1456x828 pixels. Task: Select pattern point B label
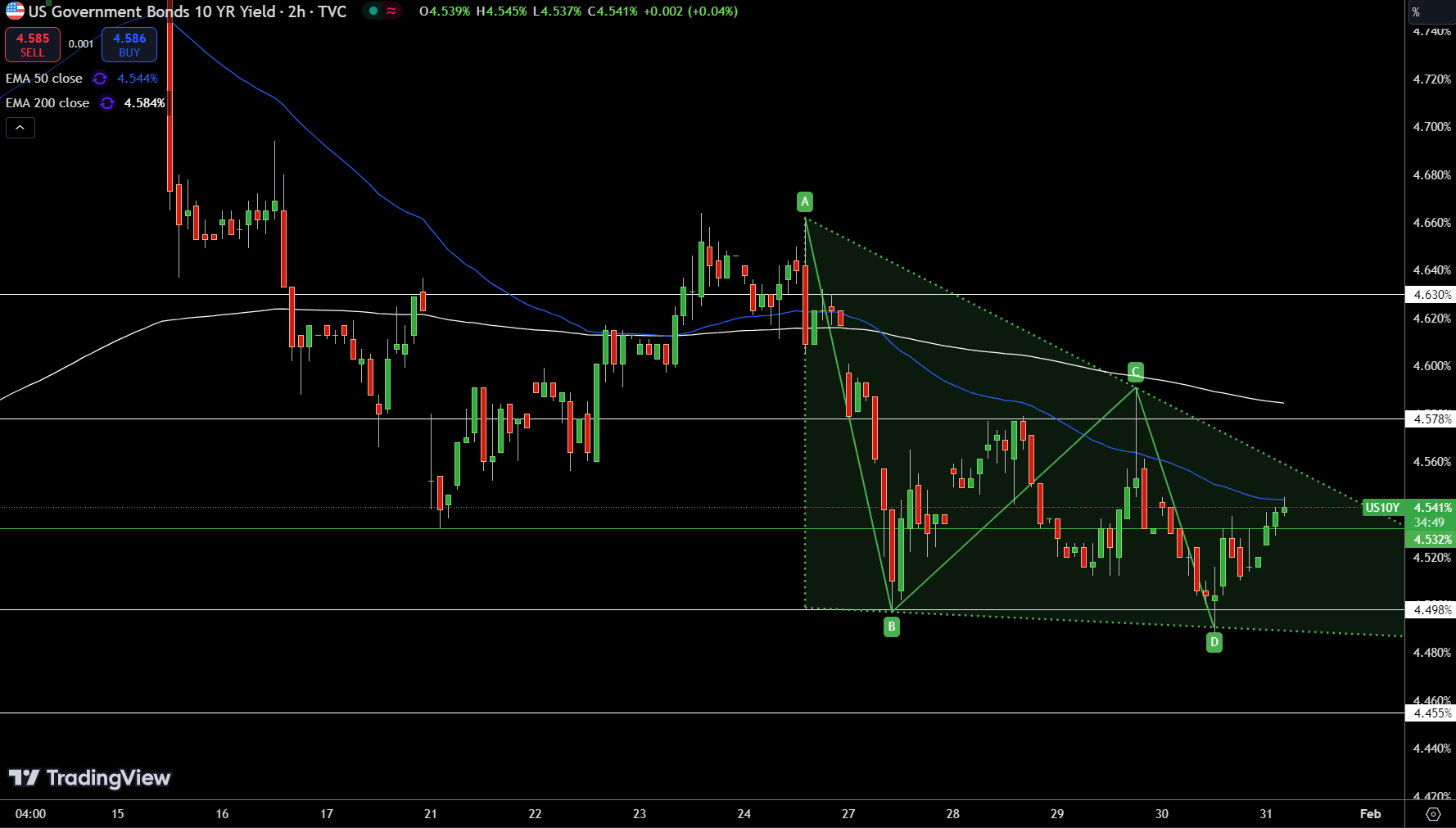coord(892,627)
